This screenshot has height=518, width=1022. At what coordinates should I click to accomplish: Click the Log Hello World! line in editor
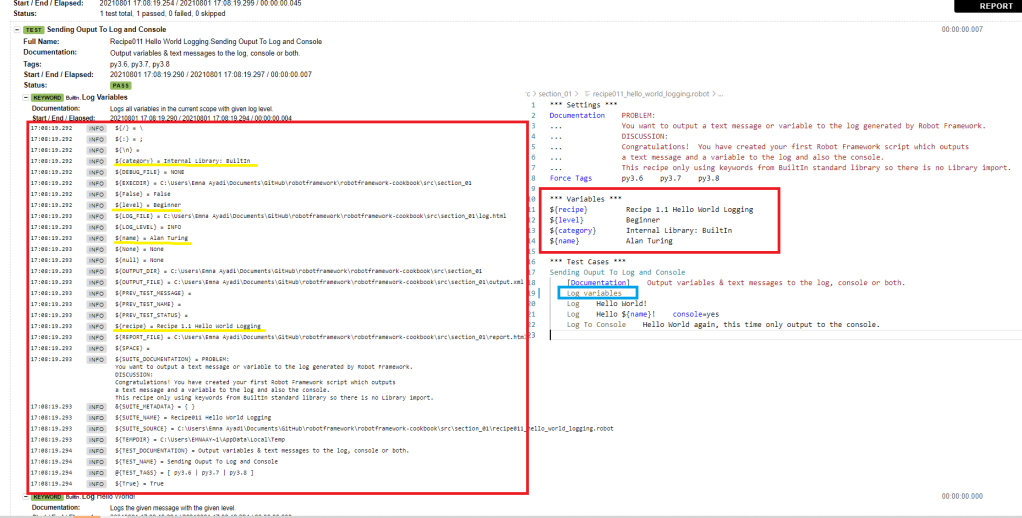click(x=607, y=304)
